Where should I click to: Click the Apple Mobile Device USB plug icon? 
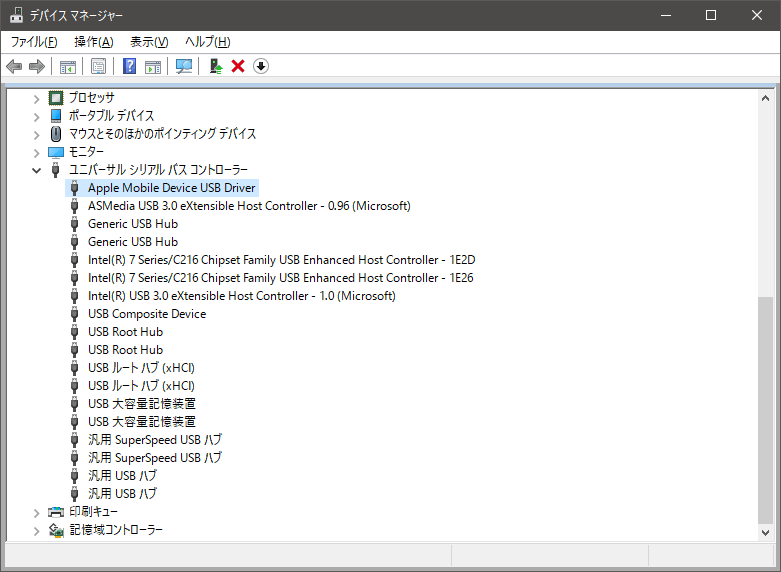point(75,188)
